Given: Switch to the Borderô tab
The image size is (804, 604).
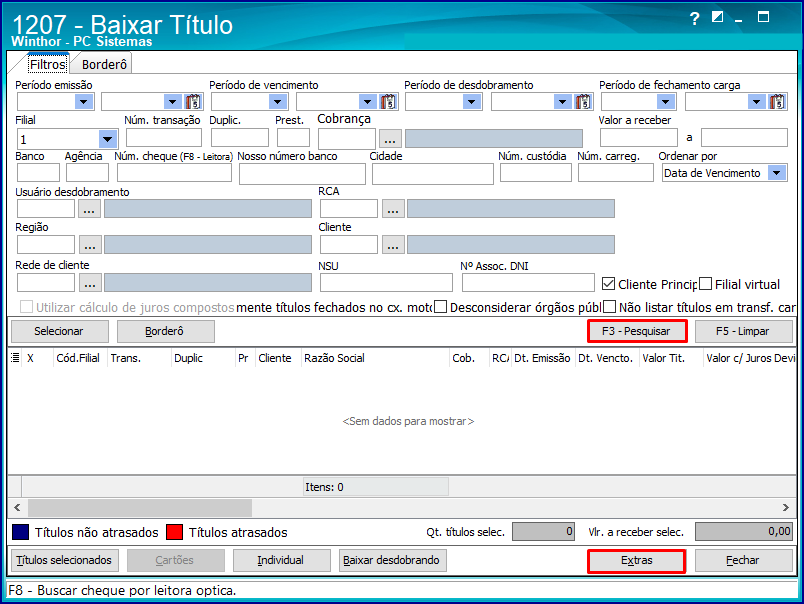Looking at the screenshot, I should click(x=104, y=64).
